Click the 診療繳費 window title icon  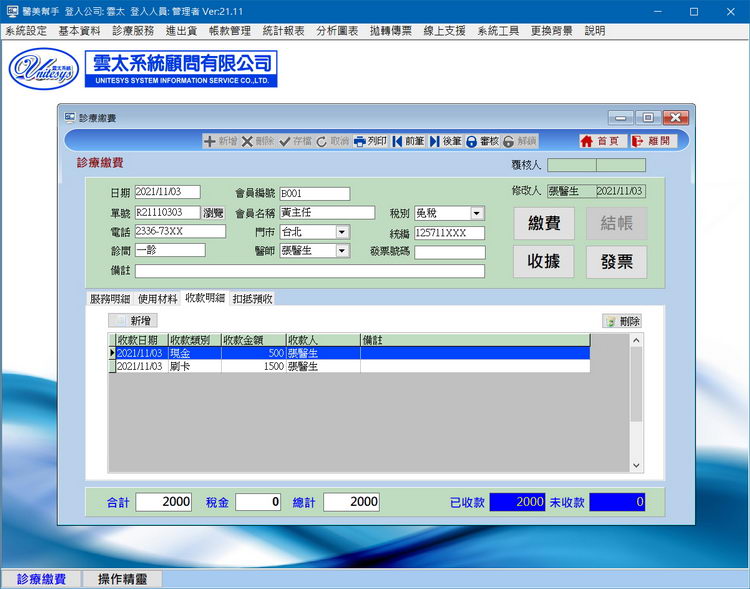click(70, 117)
